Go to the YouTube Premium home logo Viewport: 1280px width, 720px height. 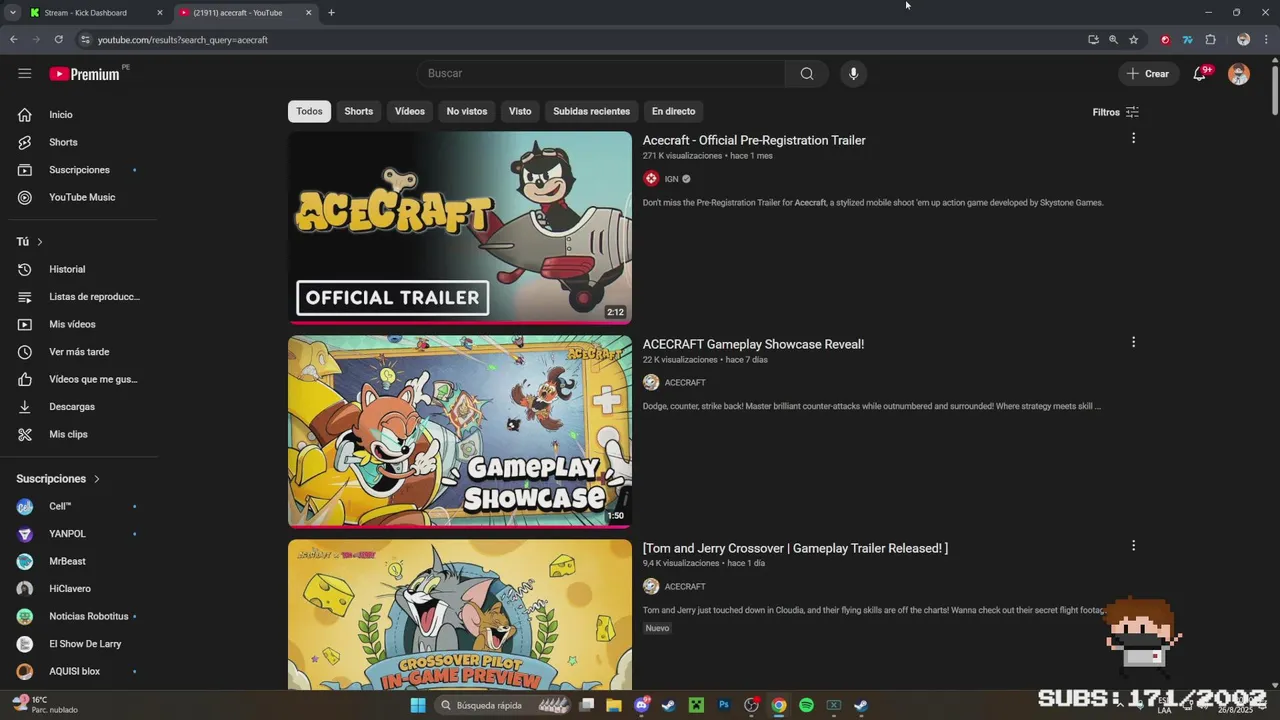85,74
